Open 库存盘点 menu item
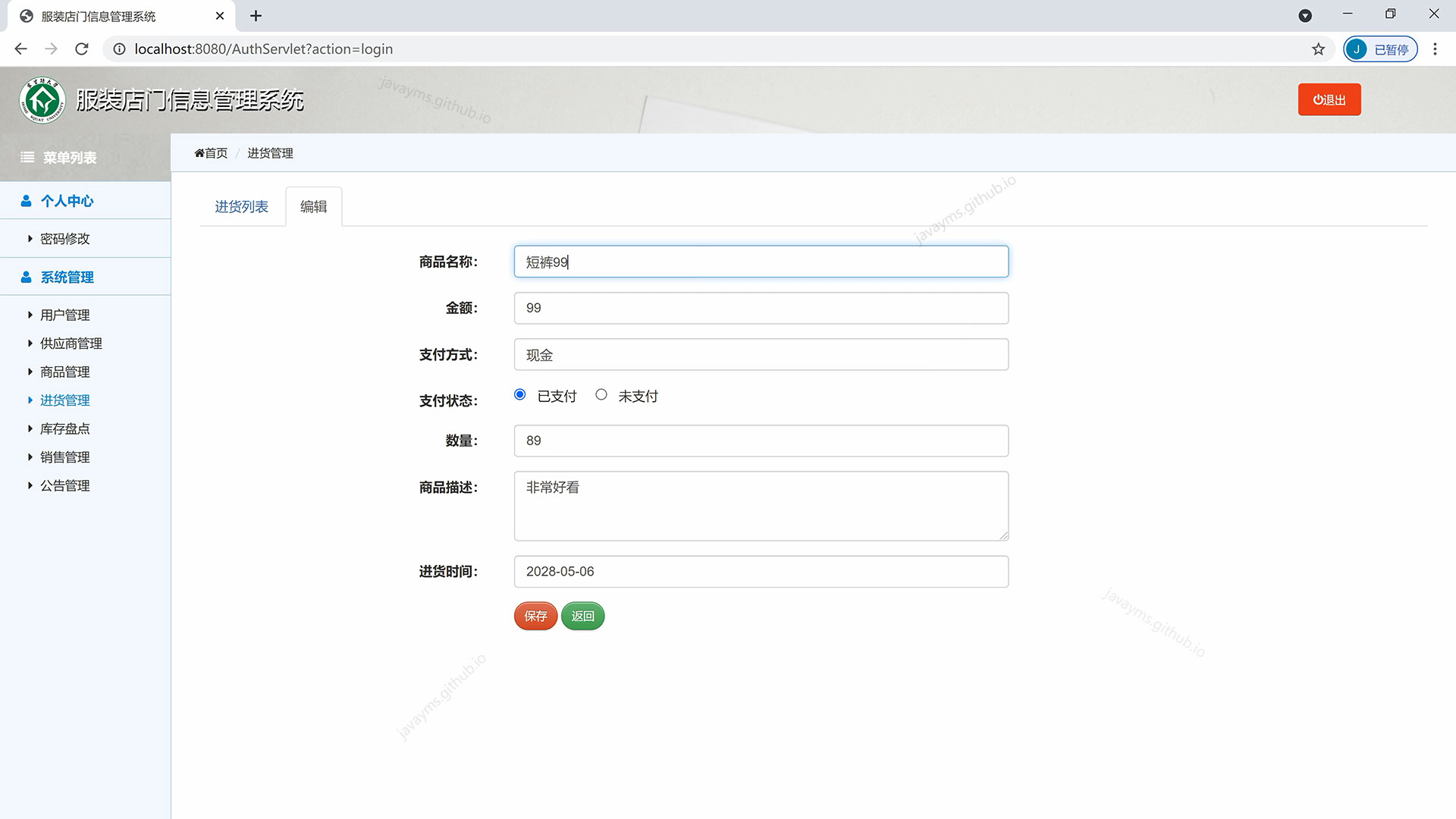This screenshot has width=1456, height=819. [65, 428]
